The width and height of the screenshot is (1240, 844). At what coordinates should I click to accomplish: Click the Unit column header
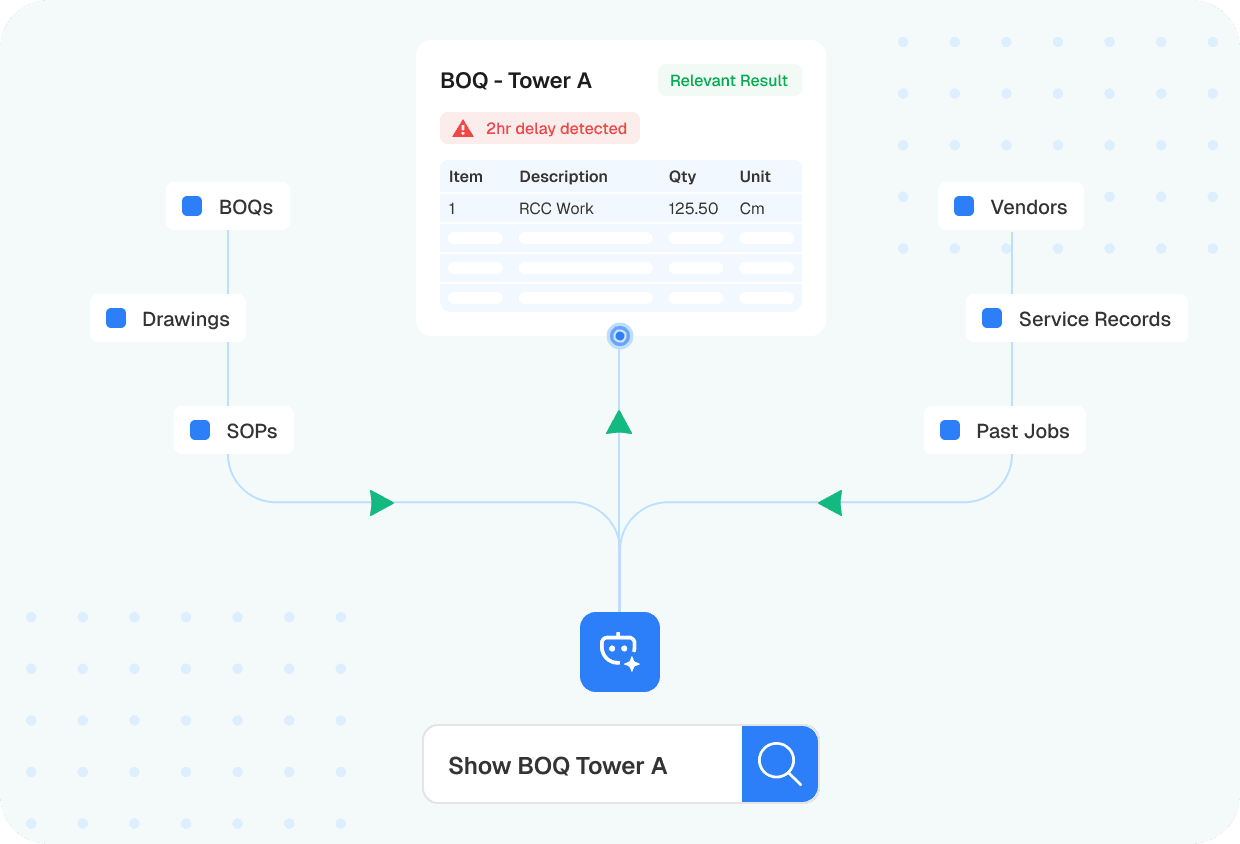click(x=755, y=176)
